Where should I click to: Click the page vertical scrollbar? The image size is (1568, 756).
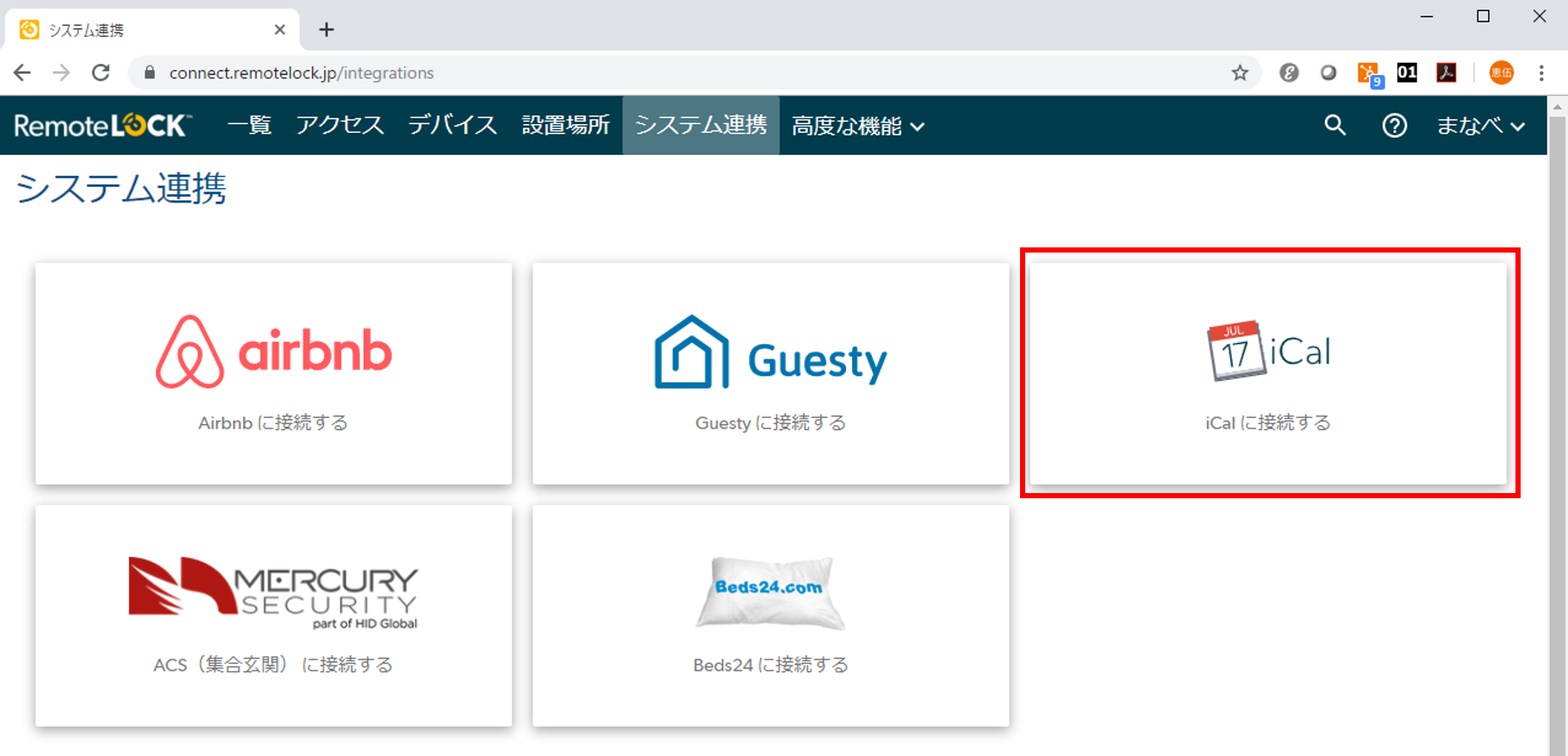[1558, 435]
